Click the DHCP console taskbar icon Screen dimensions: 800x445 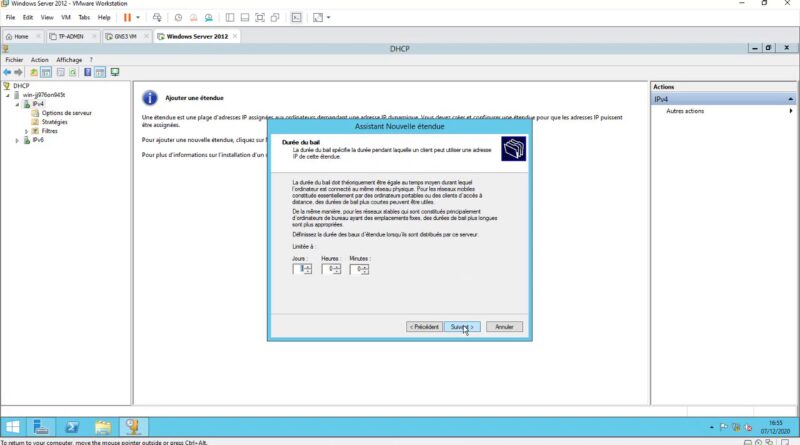point(133,427)
